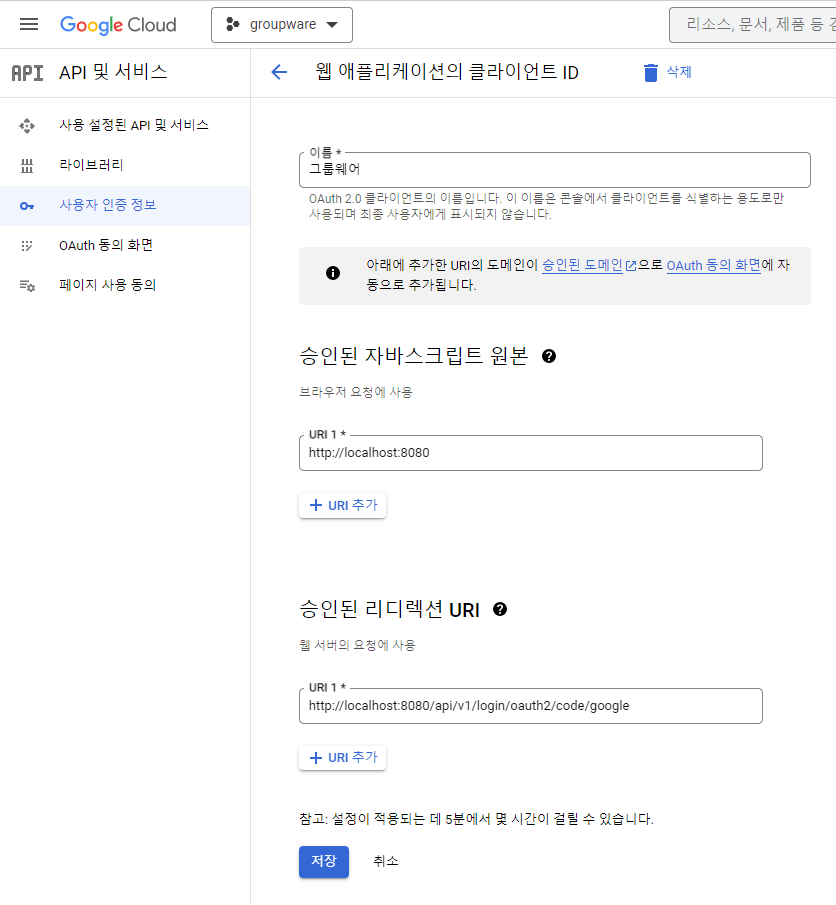Viewport: 836px width, 905px height.
Task: Expand the project dropdown arrow
Action: [330, 24]
